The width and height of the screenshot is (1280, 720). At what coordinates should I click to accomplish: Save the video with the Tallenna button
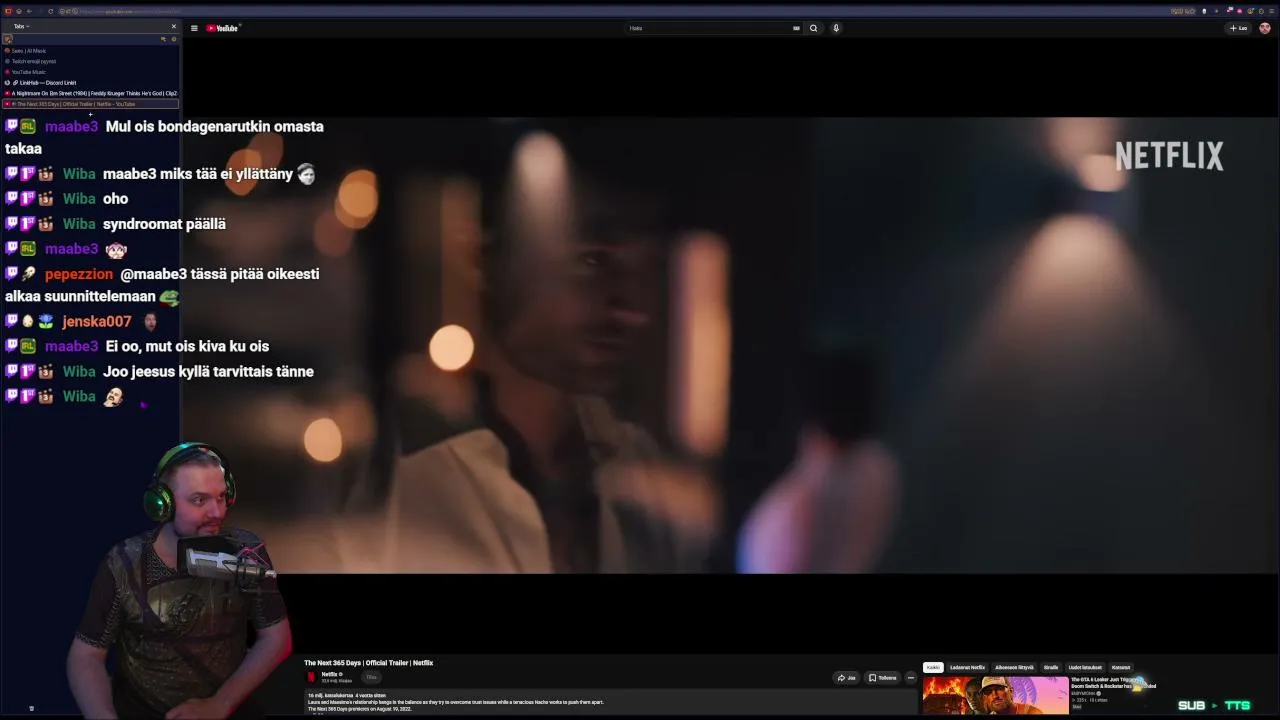point(883,677)
